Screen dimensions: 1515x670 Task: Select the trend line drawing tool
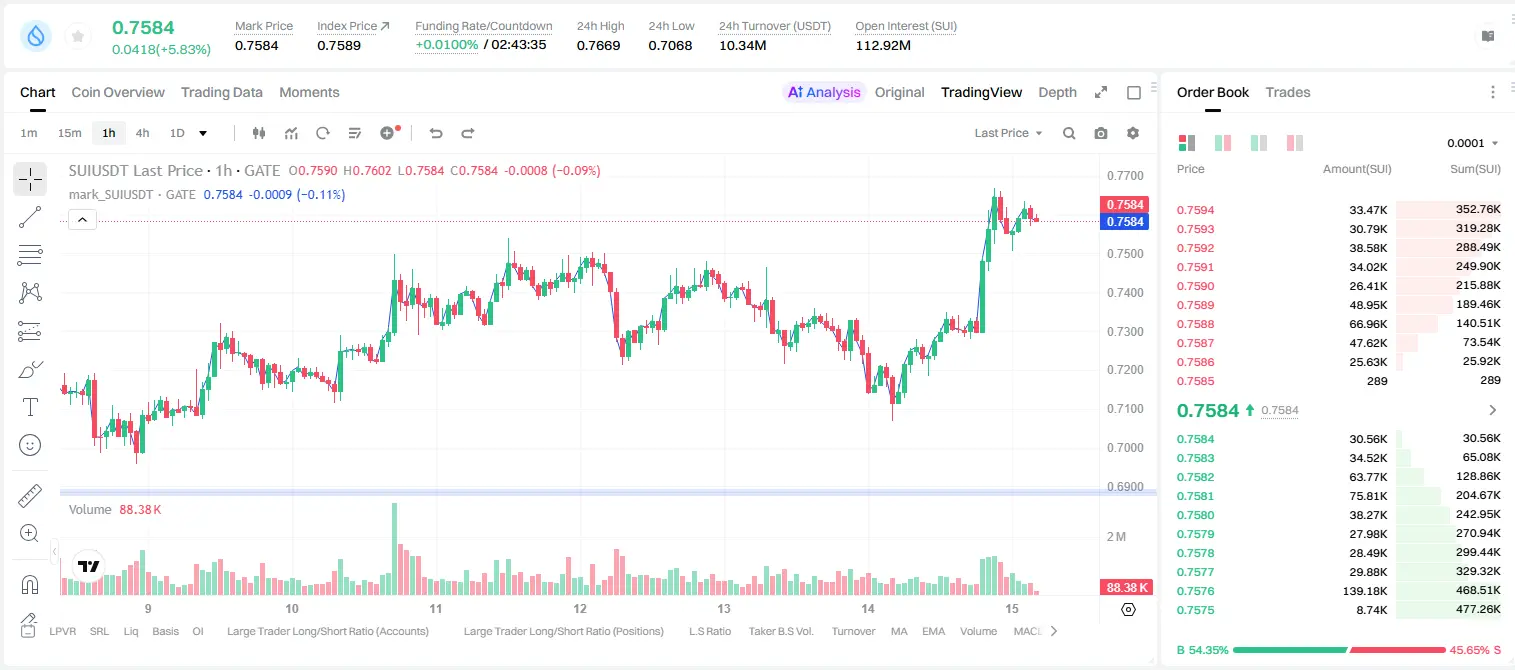(x=30, y=217)
